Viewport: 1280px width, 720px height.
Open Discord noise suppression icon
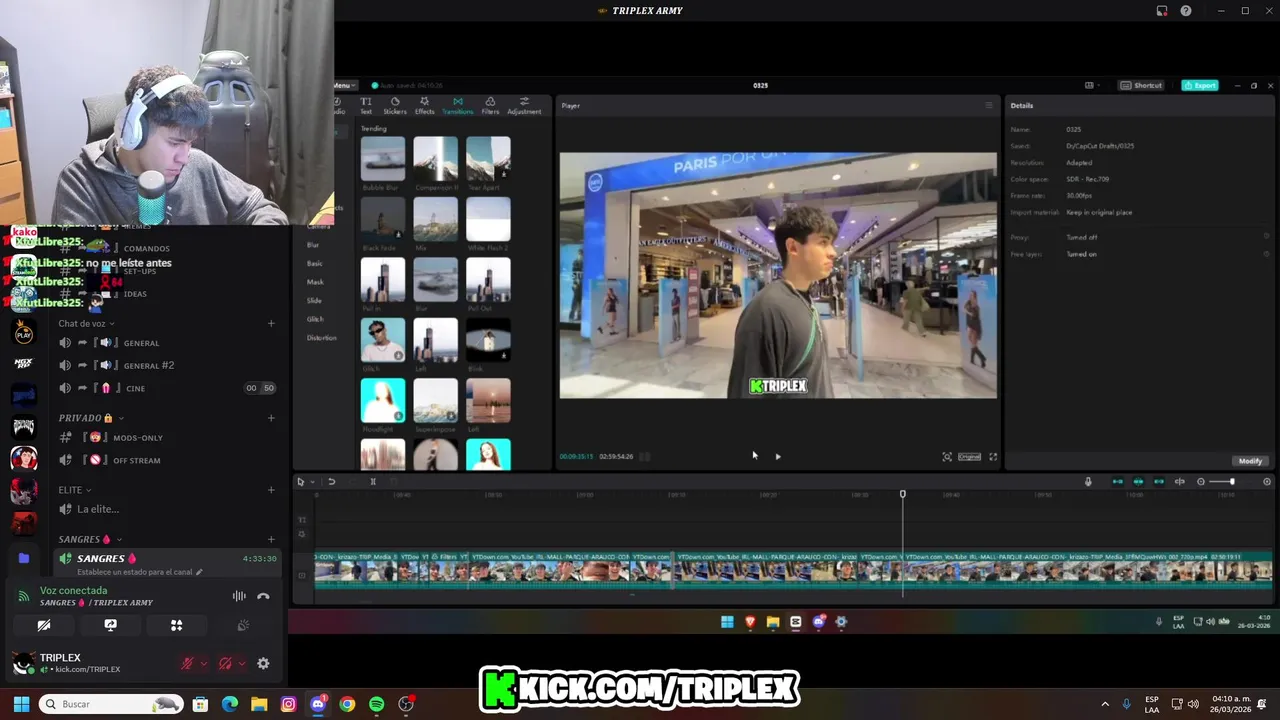(x=239, y=596)
